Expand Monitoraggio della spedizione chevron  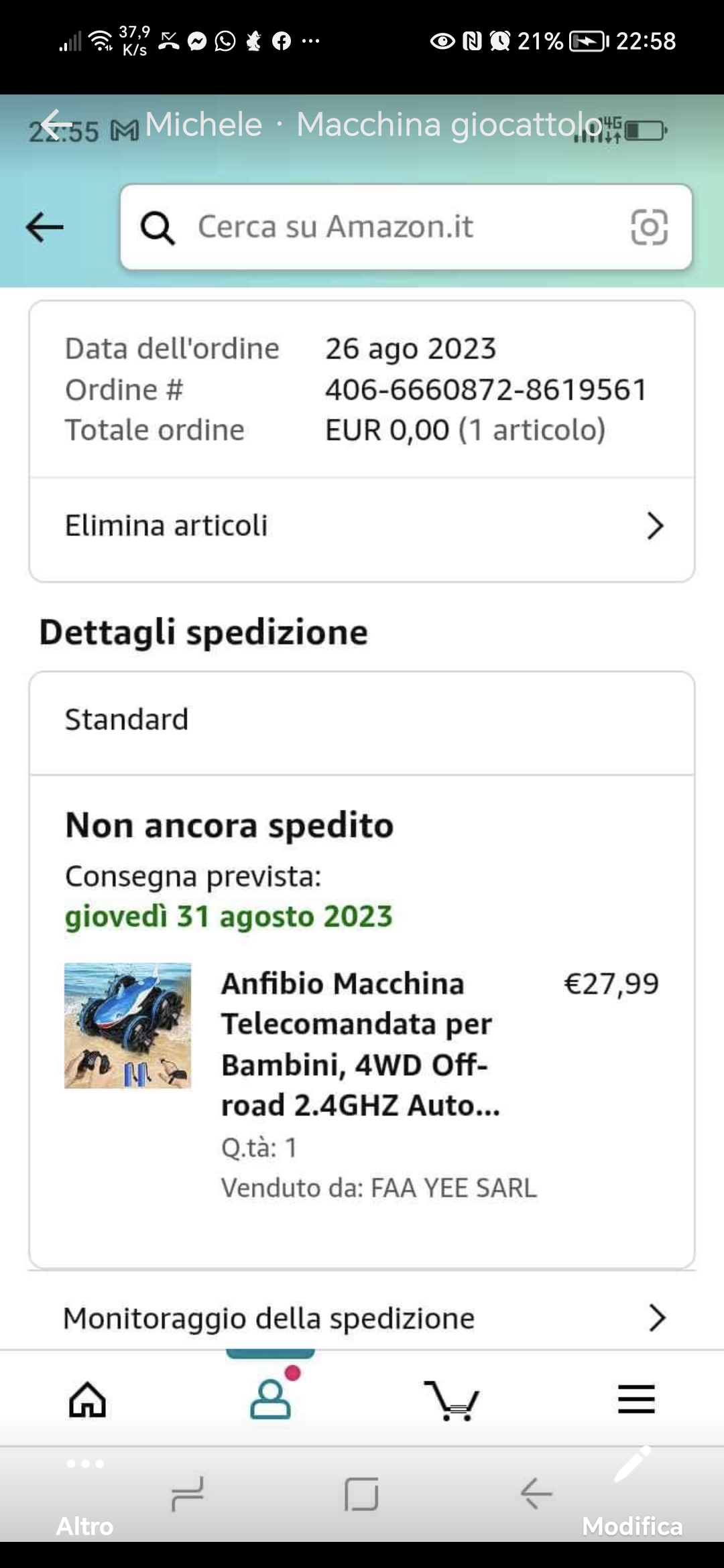coord(657,1317)
